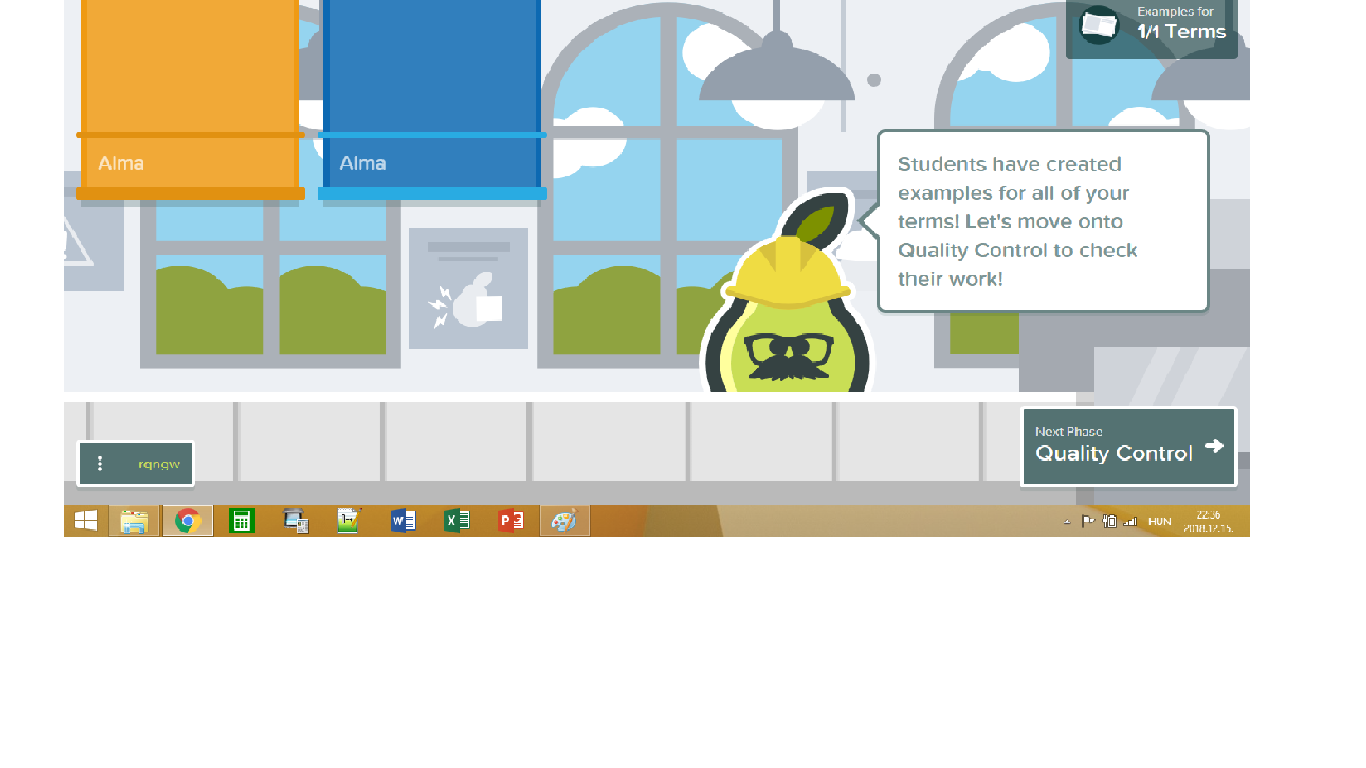Image resolution: width=1366 pixels, height=768 pixels.
Task: Click the mascot's speech bubble message
Action: click(1042, 221)
